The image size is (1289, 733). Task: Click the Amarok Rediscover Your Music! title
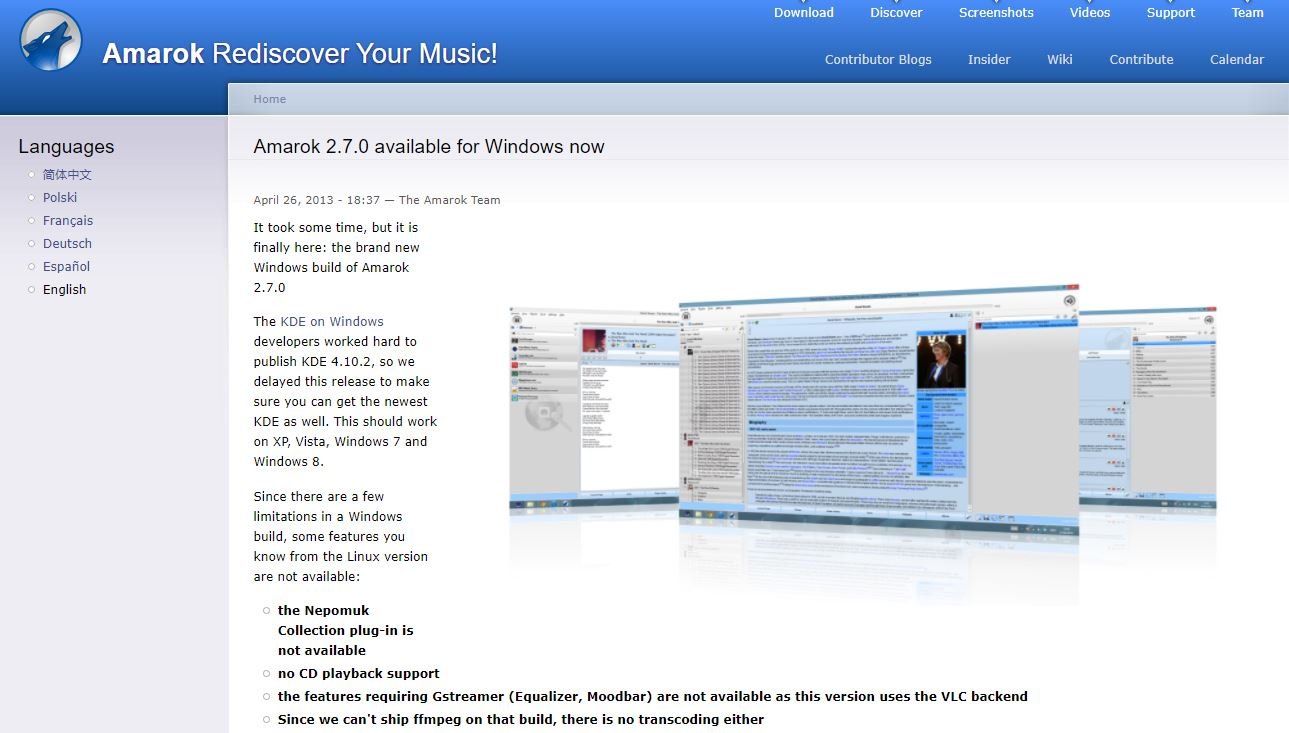(300, 53)
